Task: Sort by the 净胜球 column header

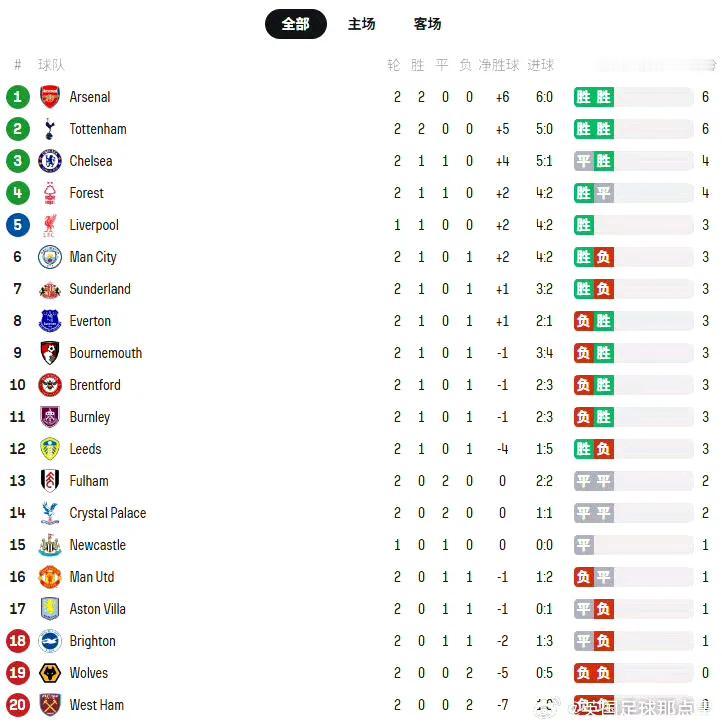Action: click(498, 65)
